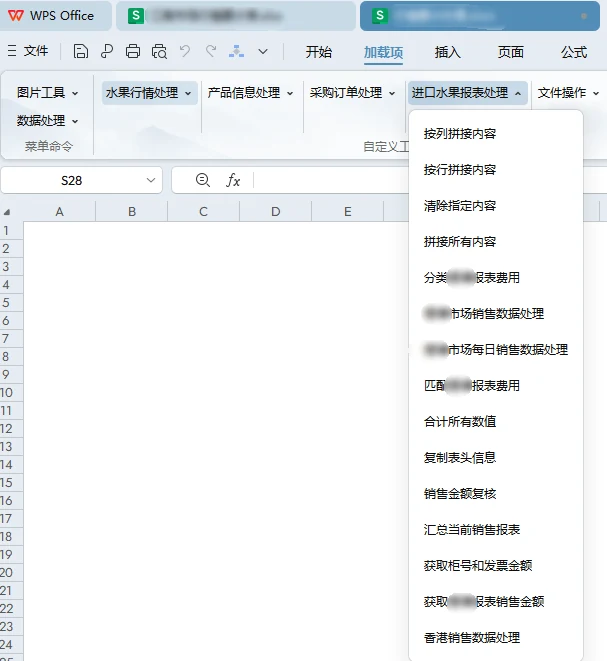Screen dimensions: 607x661
Task: Select the column E header
Action: 348,212
